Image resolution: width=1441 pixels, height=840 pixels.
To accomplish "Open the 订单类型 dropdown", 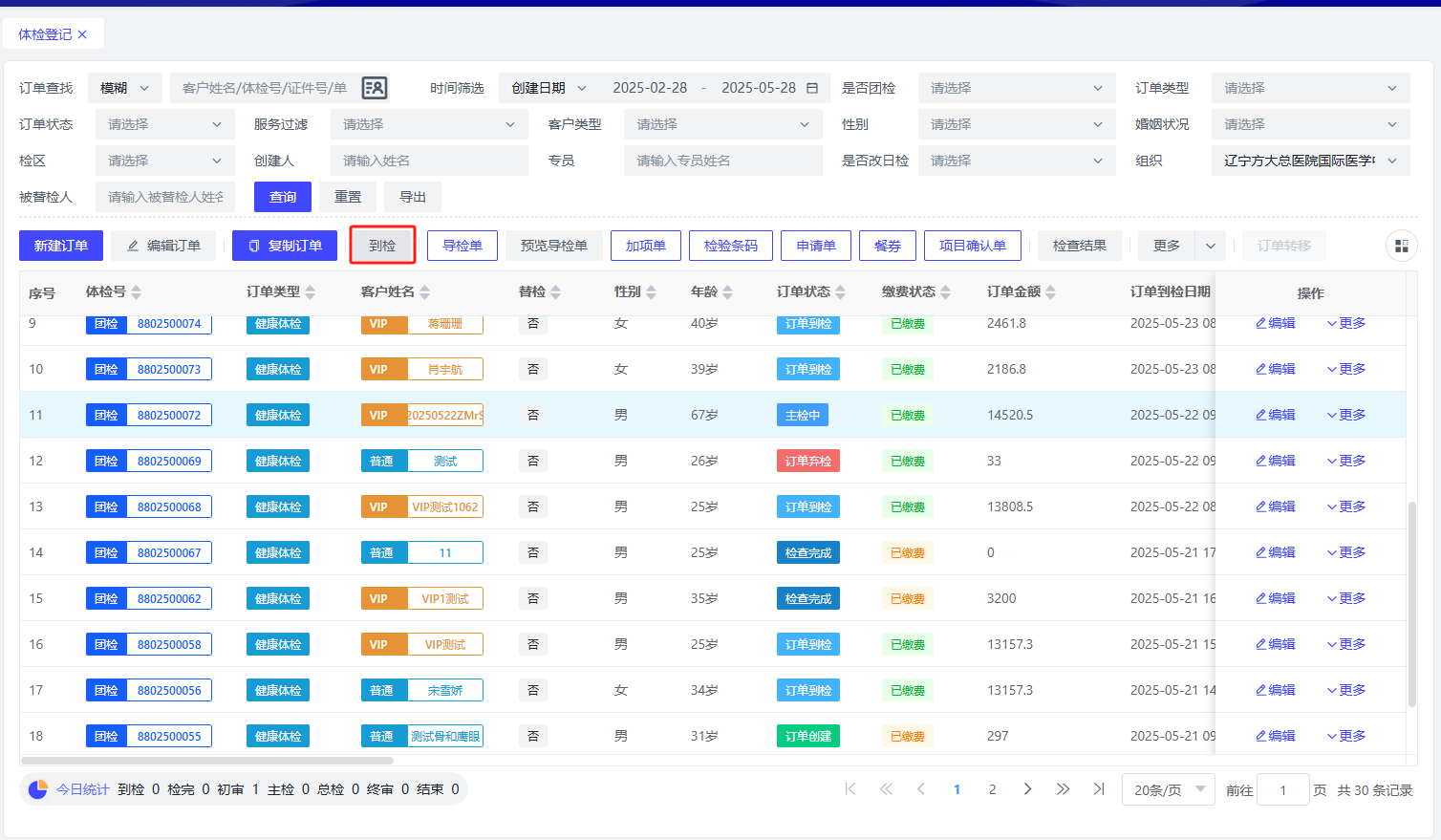I will pyautogui.click(x=1310, y=88).
